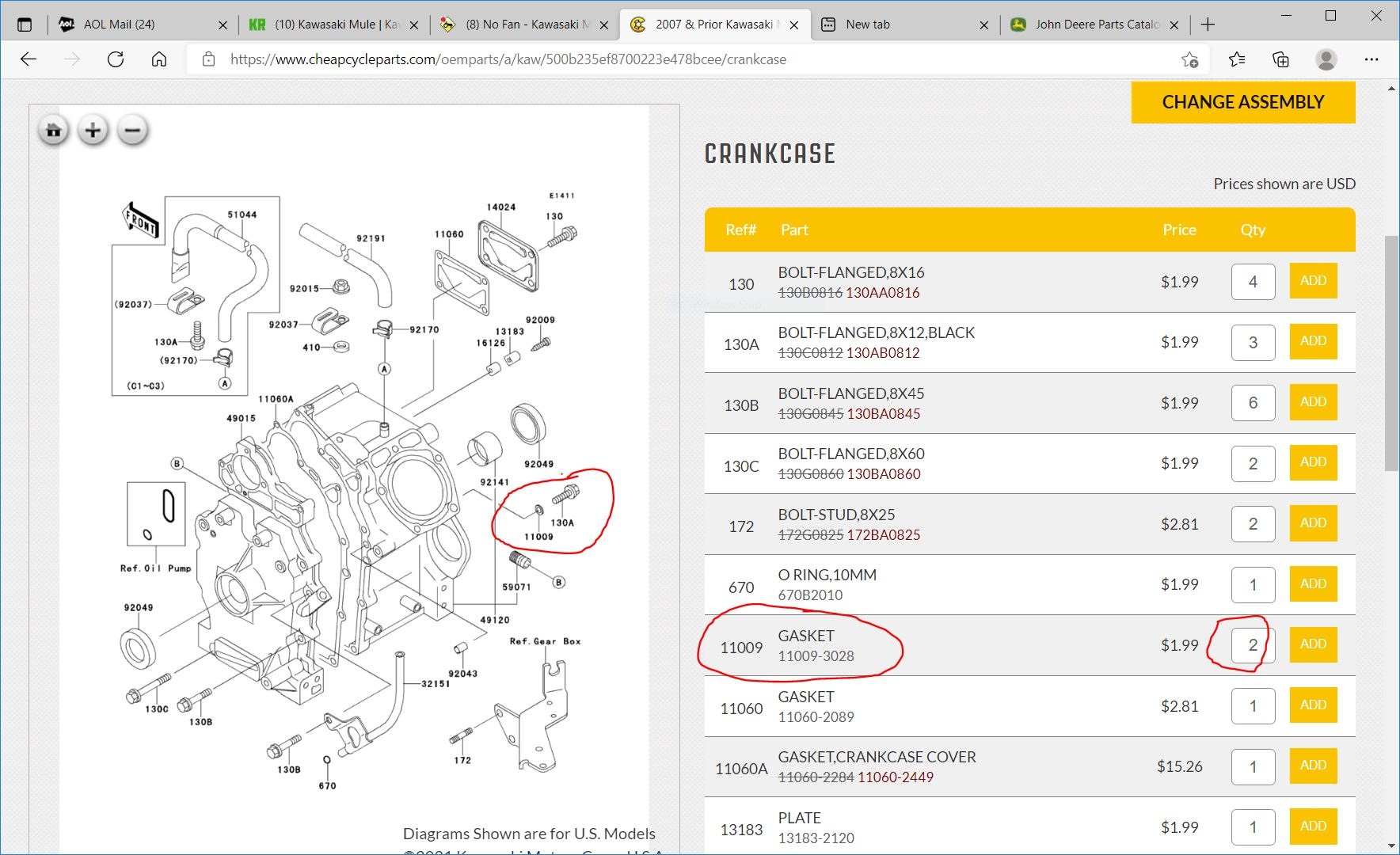Open tab actions menu
This screenshot has height=855, width=1400.
pos(25,25)
